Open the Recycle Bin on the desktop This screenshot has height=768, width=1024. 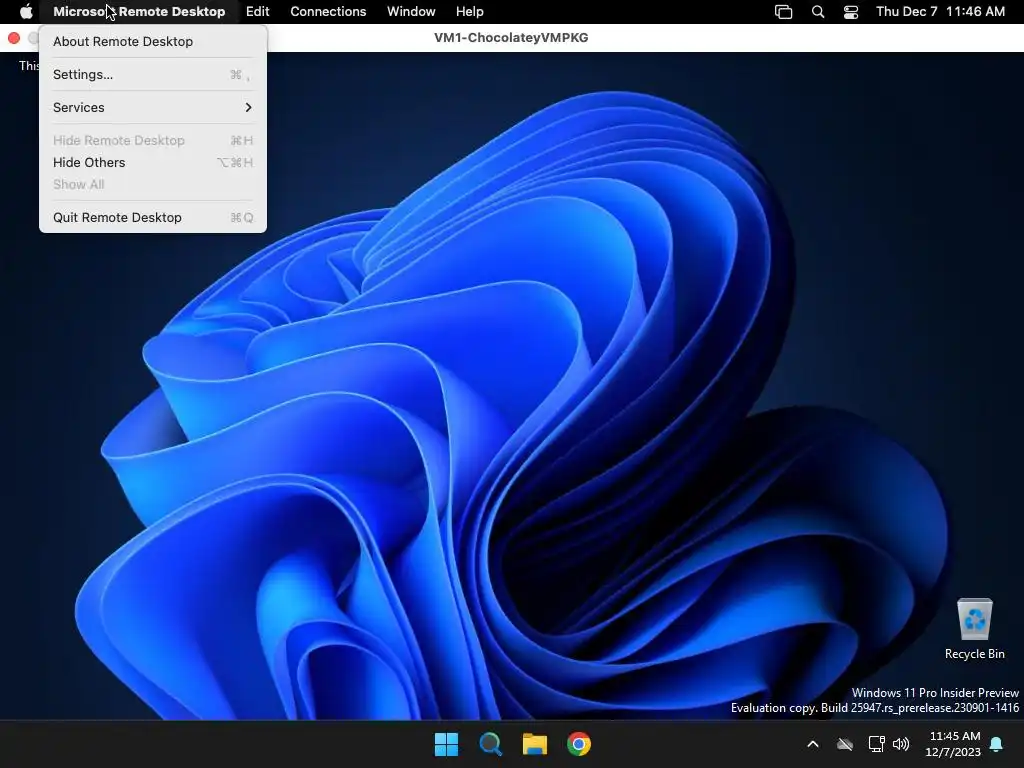pyautogui.click(x=974, y=629)
